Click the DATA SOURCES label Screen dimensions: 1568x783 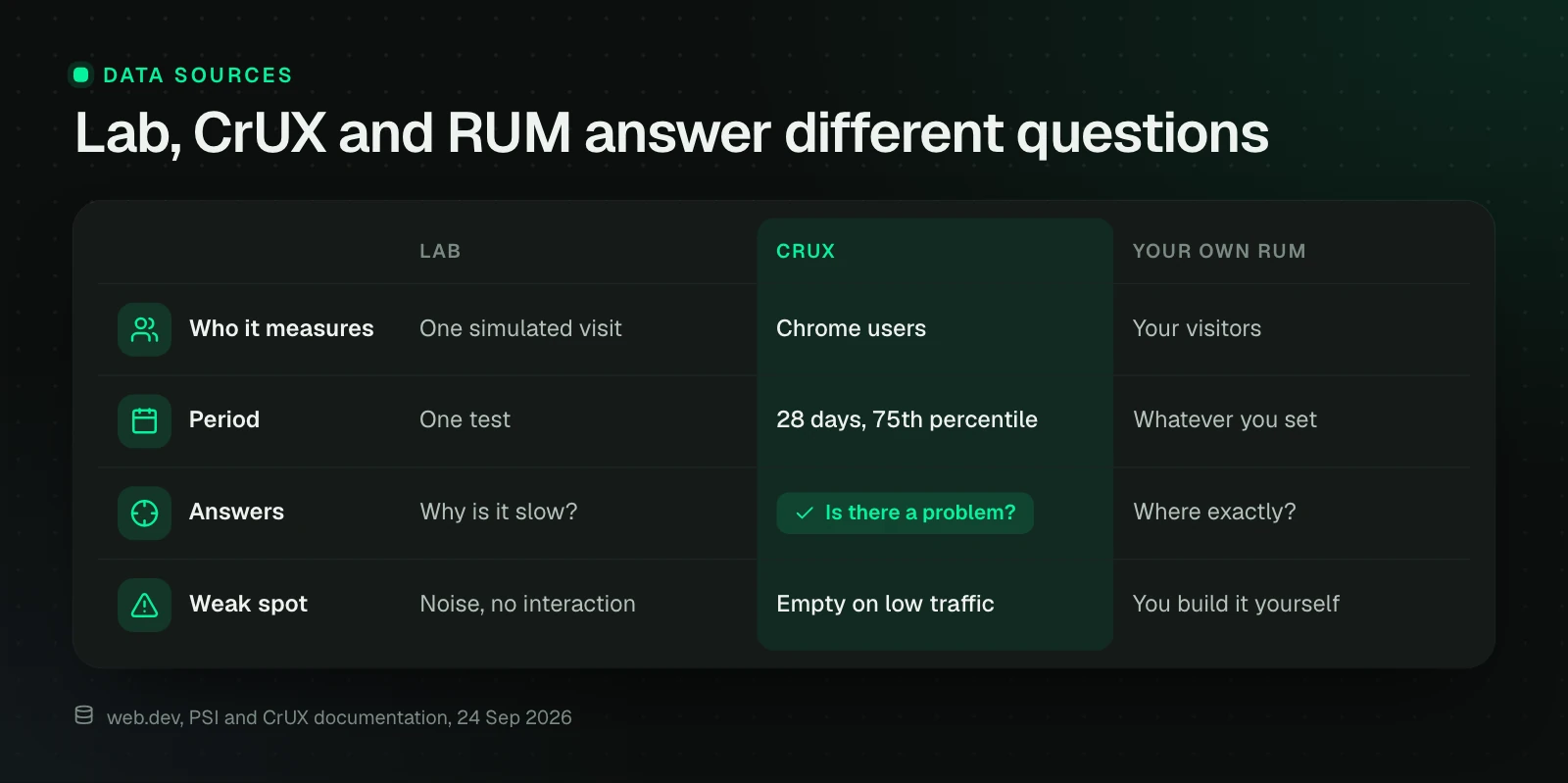coord(198,75)
